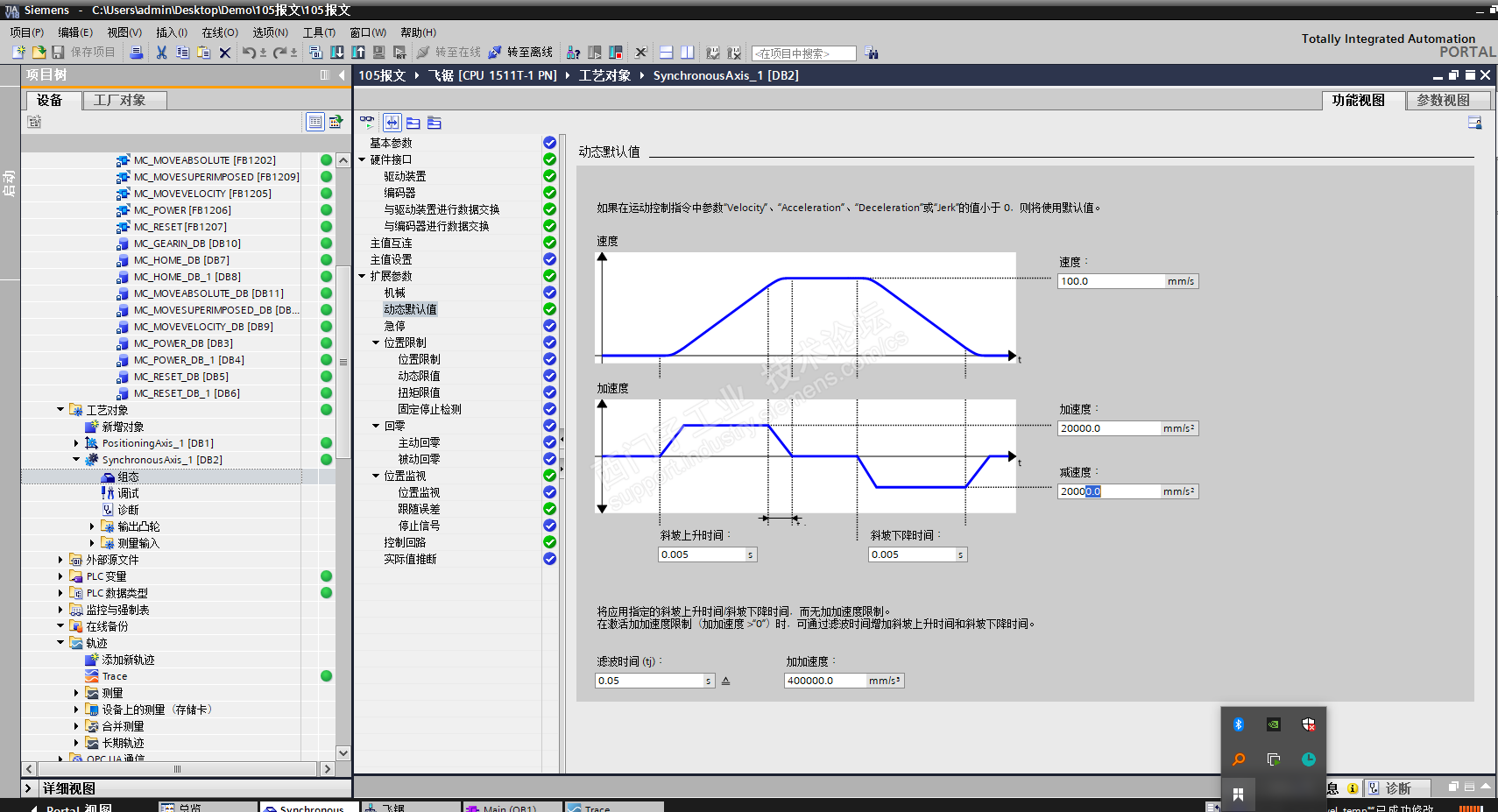1498x812 pixels.
Task: Select MC_POWER [FB1206] in project tree
Action: pos(182,210)
